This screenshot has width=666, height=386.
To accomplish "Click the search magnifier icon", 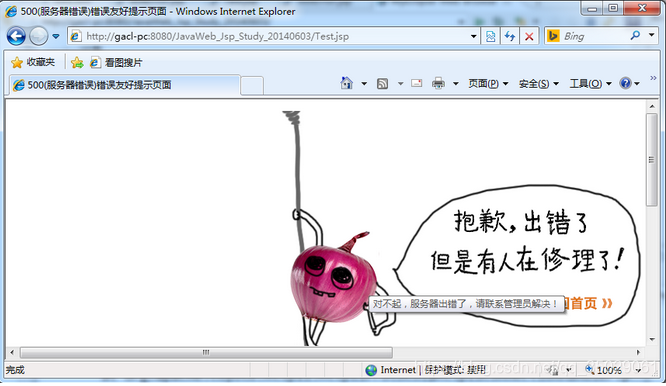I will point(635,36).
